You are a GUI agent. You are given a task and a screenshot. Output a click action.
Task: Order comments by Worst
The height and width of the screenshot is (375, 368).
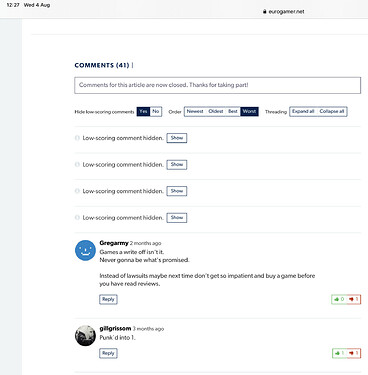click(249, 111)
